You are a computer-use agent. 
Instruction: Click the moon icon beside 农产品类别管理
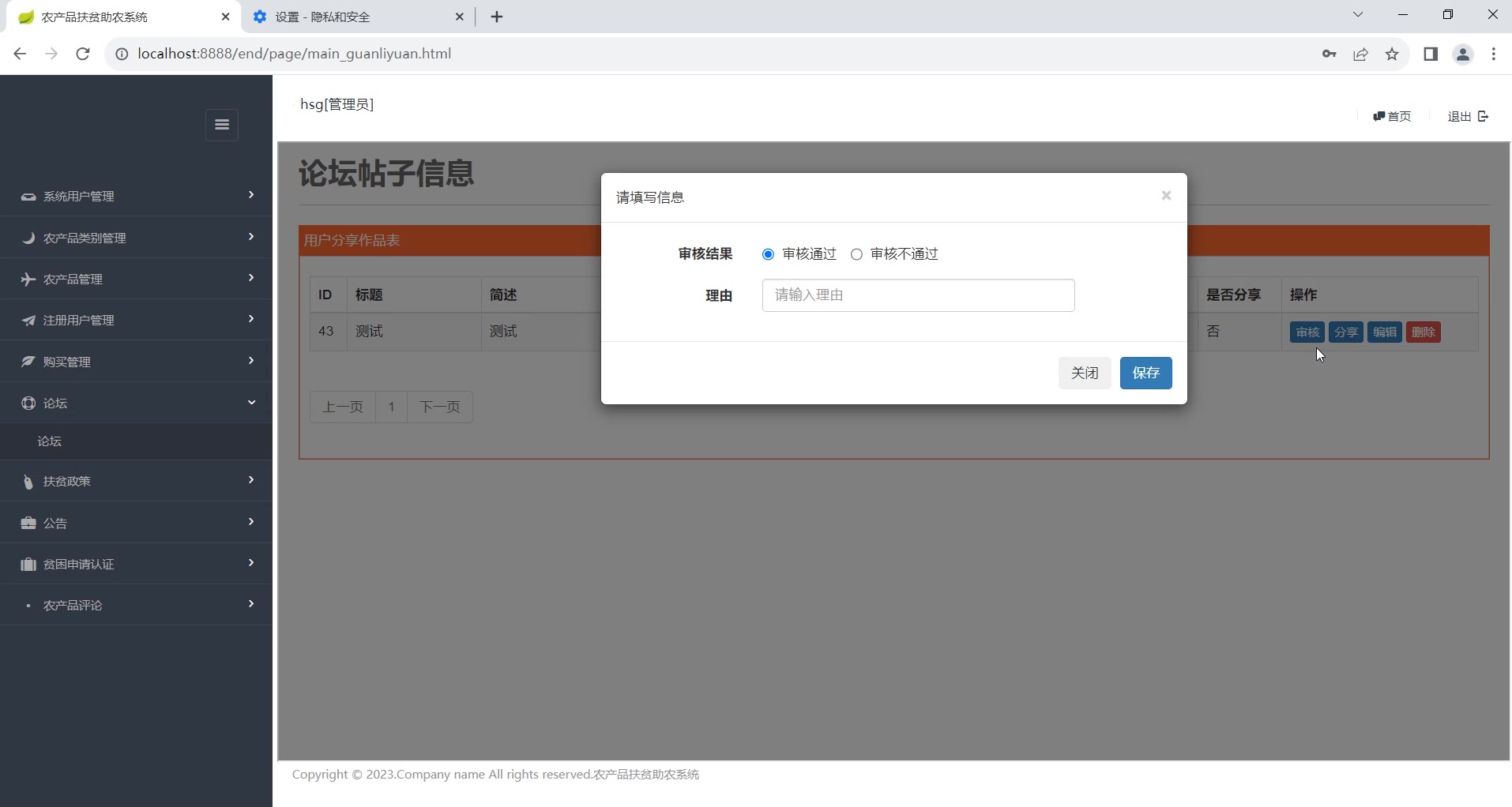[28, 238]
